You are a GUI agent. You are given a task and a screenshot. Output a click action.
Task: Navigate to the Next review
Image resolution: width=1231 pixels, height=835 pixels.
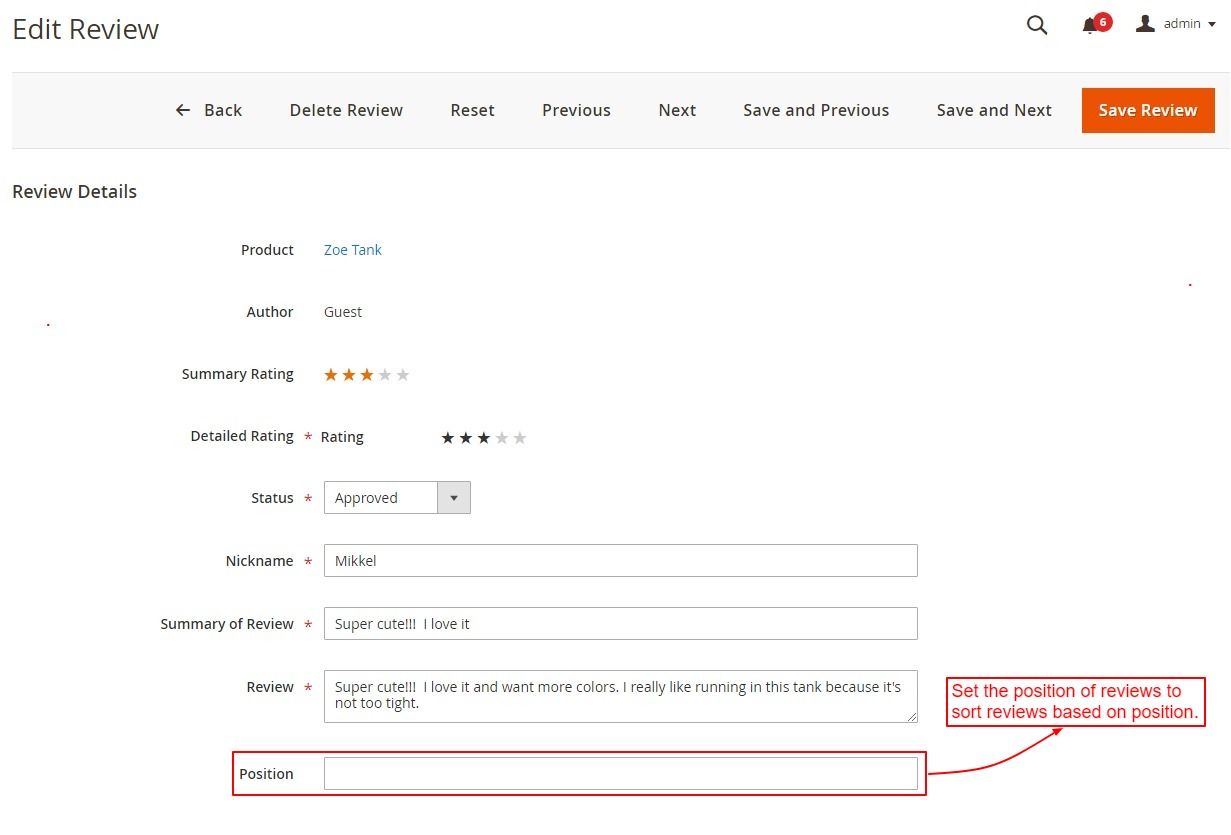coord(677,110)
